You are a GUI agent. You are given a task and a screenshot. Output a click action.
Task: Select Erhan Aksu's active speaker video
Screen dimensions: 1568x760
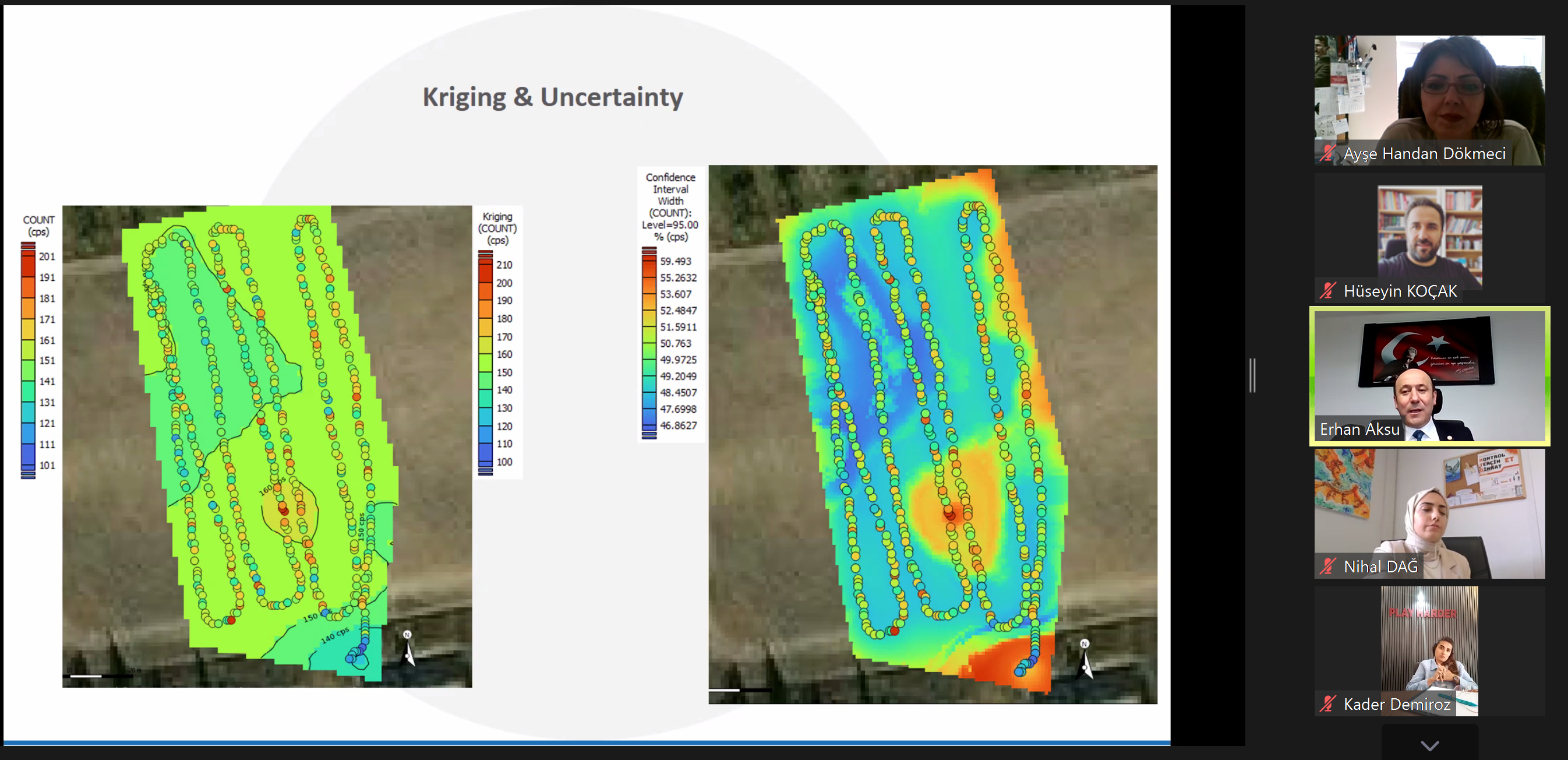(1429, 376)
